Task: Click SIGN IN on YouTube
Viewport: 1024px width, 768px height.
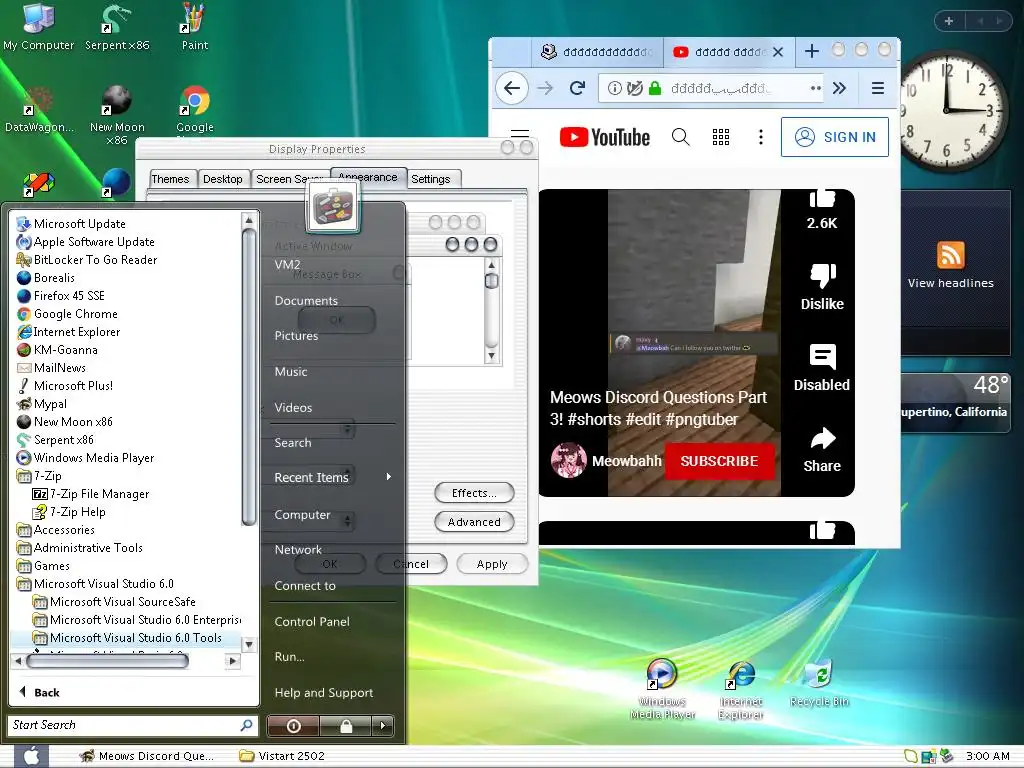Action: (835, 136)
